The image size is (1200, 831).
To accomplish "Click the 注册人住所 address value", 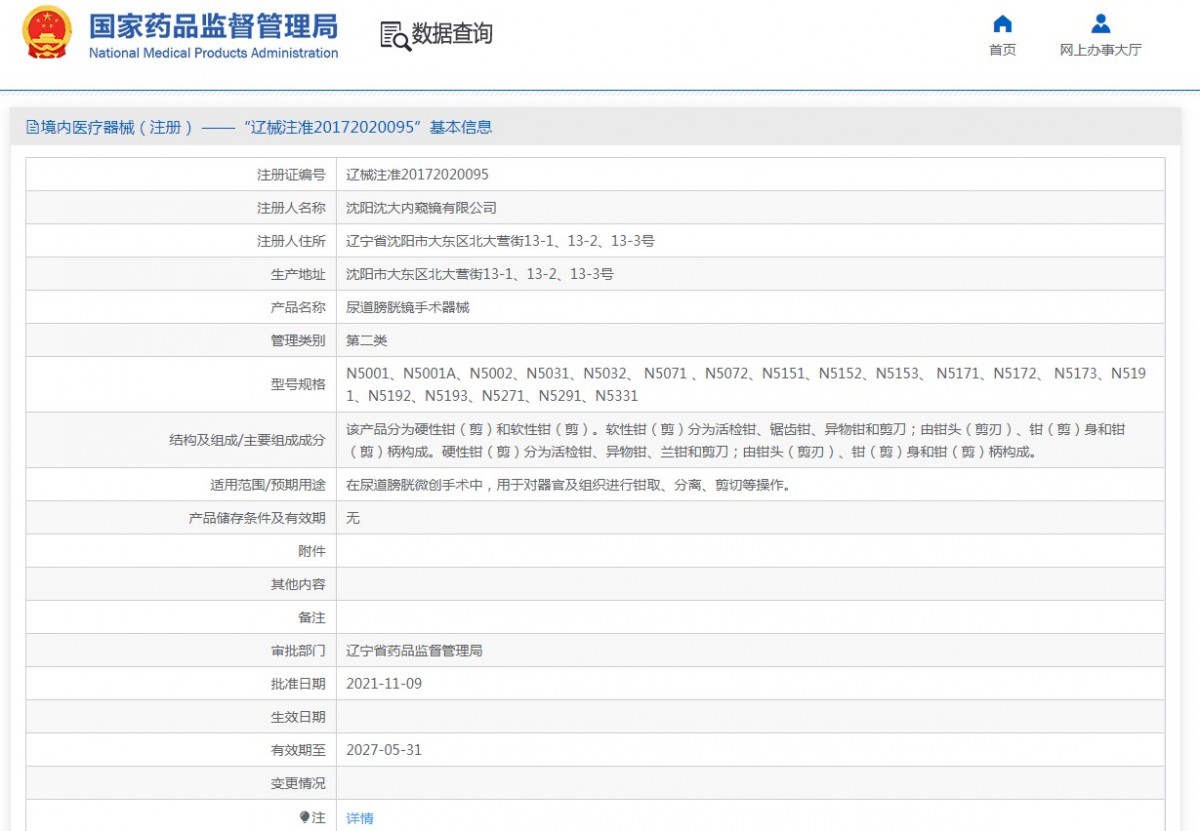I will [x=500, y=241].
